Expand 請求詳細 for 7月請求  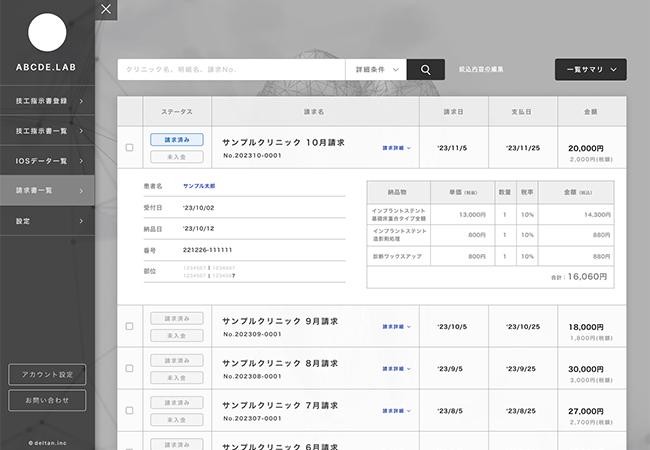click(x=396, y=411)
